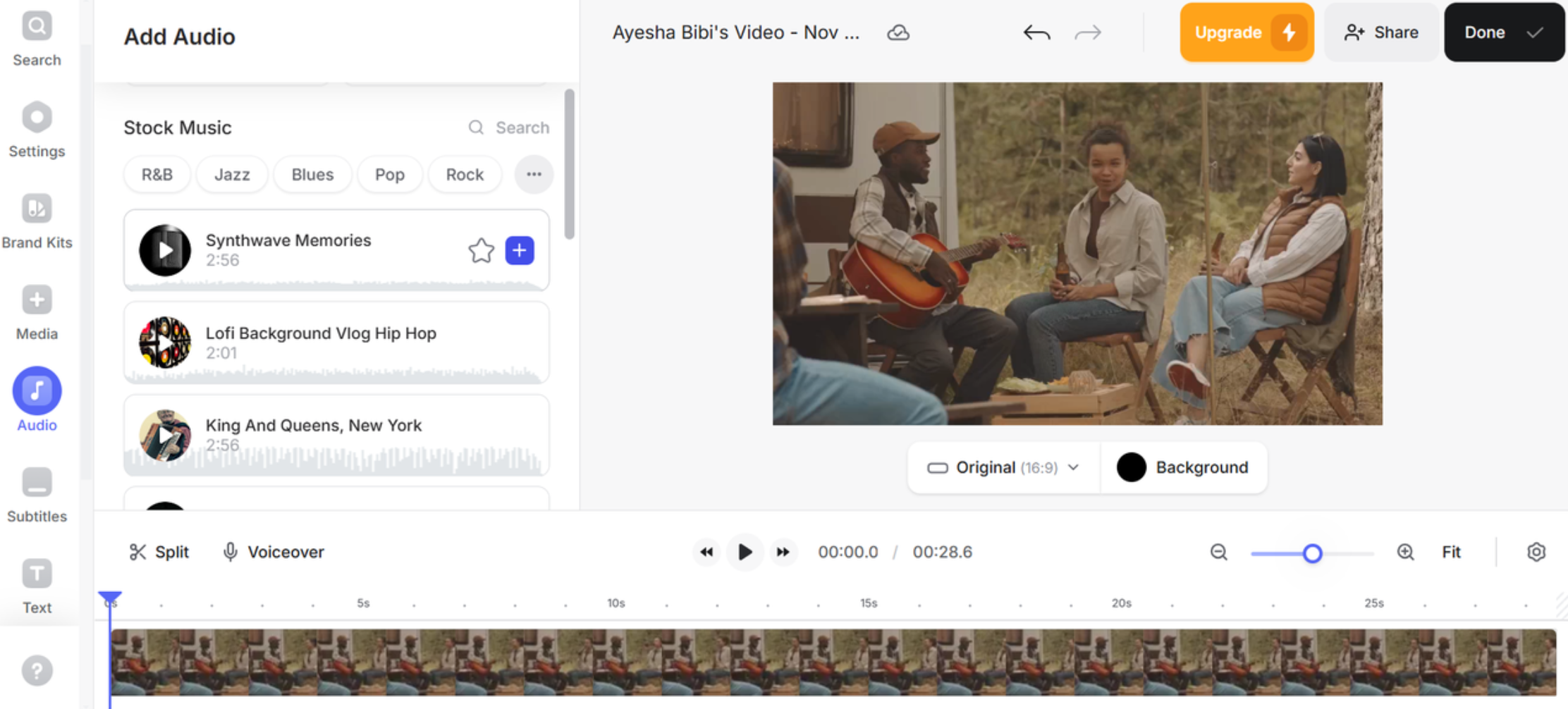Select the Rock genre filter
The width and height of the screenshot is (1568, 709).
click(x=465, y=174)
